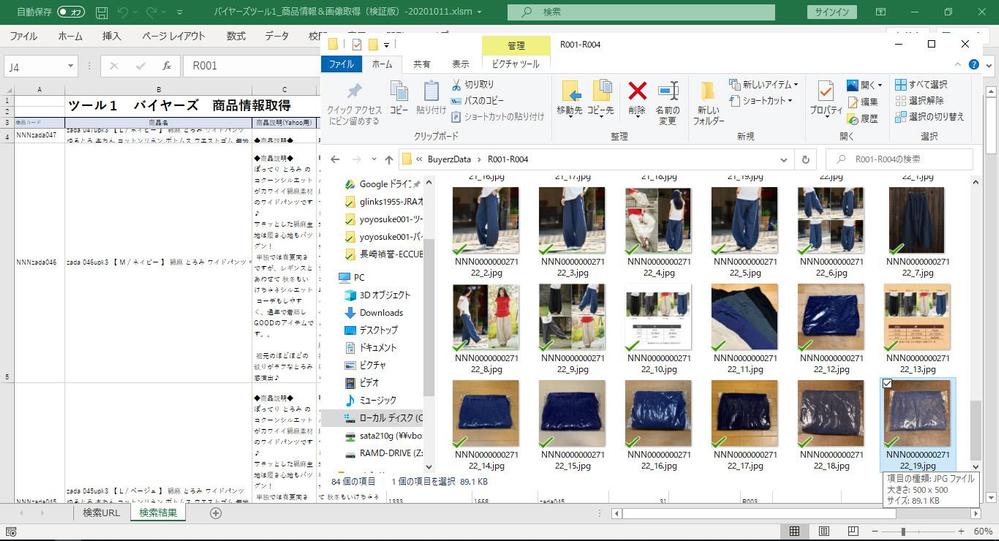Click the Paste icon in Explorer ribbon
Image resolution: width=999 pixels, height=541 pixels.
[431, 97]
